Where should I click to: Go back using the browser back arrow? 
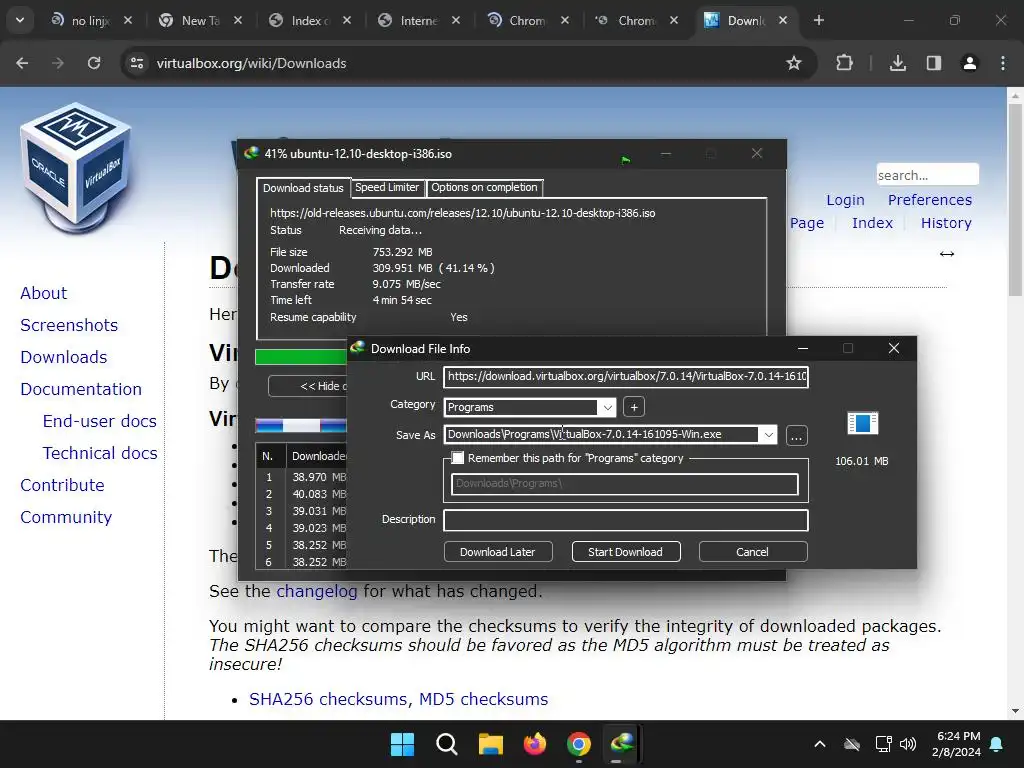tap(22, 63)
